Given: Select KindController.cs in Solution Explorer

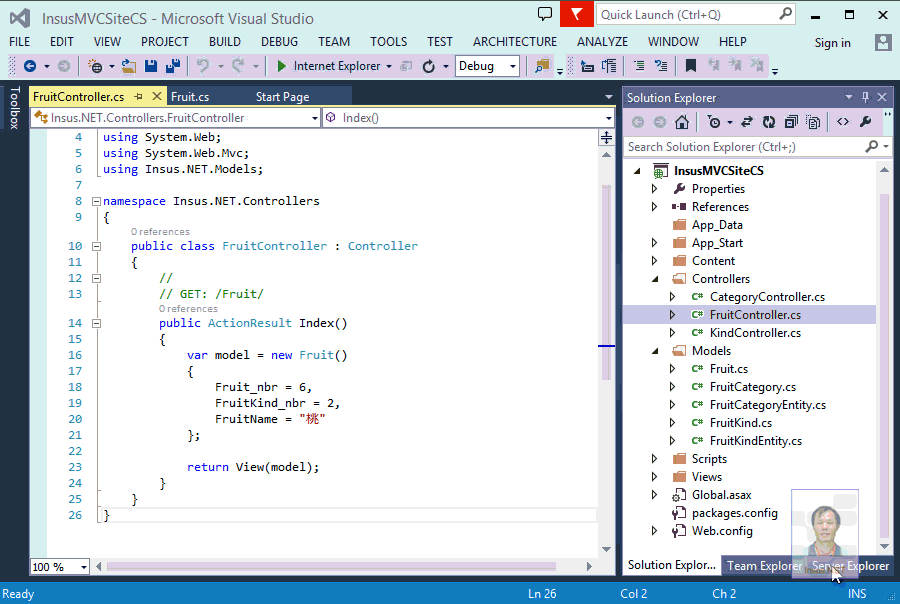Looking at the screenshot, I should 755,333.
